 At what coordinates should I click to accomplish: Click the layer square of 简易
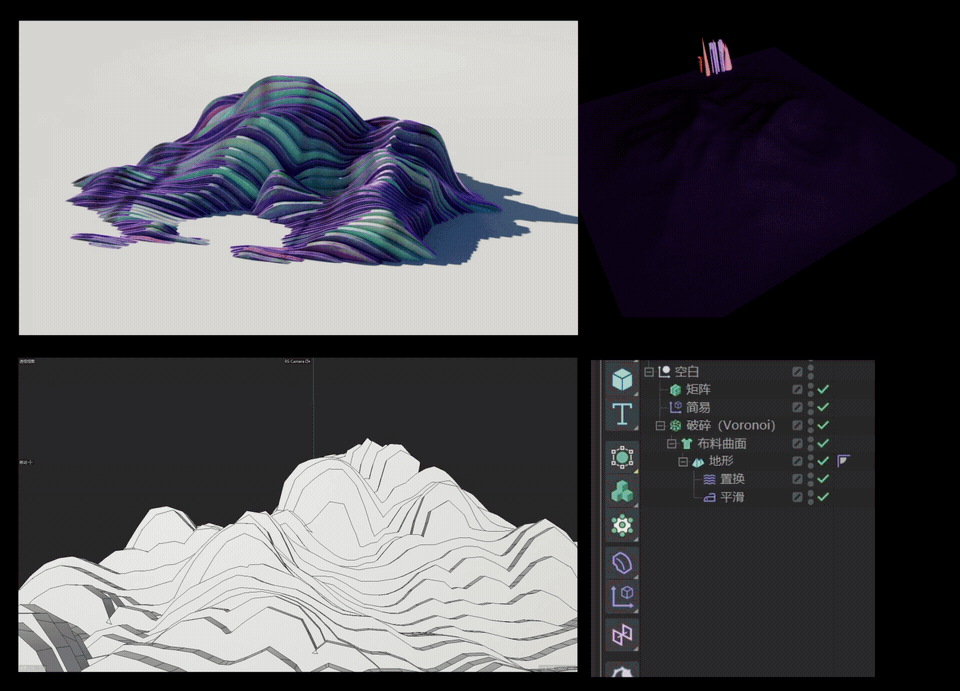(x=797, y=407)
